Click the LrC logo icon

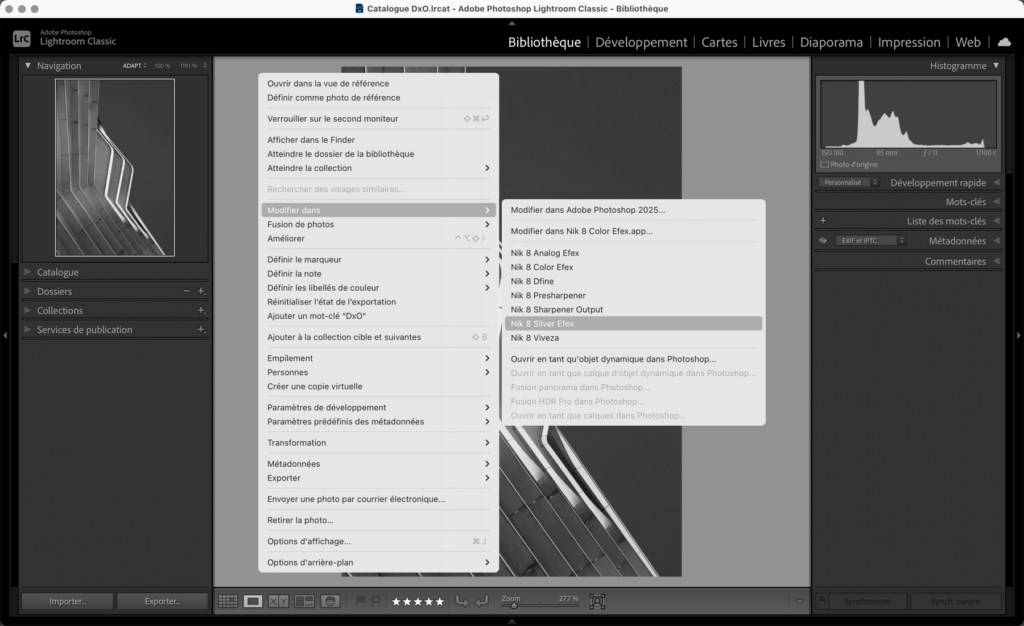point(22,39)
